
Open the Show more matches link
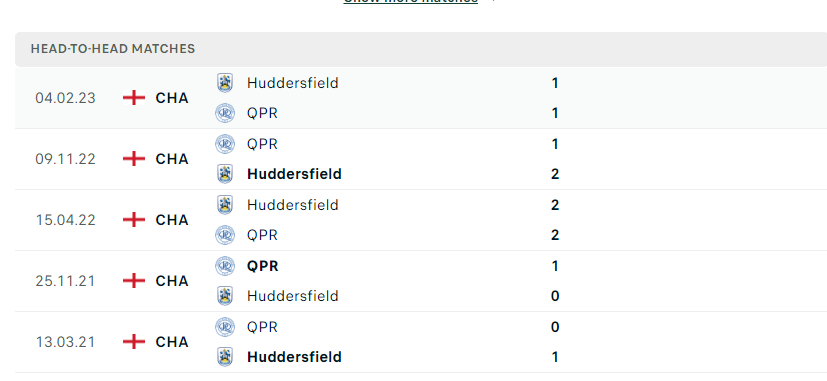(x=410, y=1)
